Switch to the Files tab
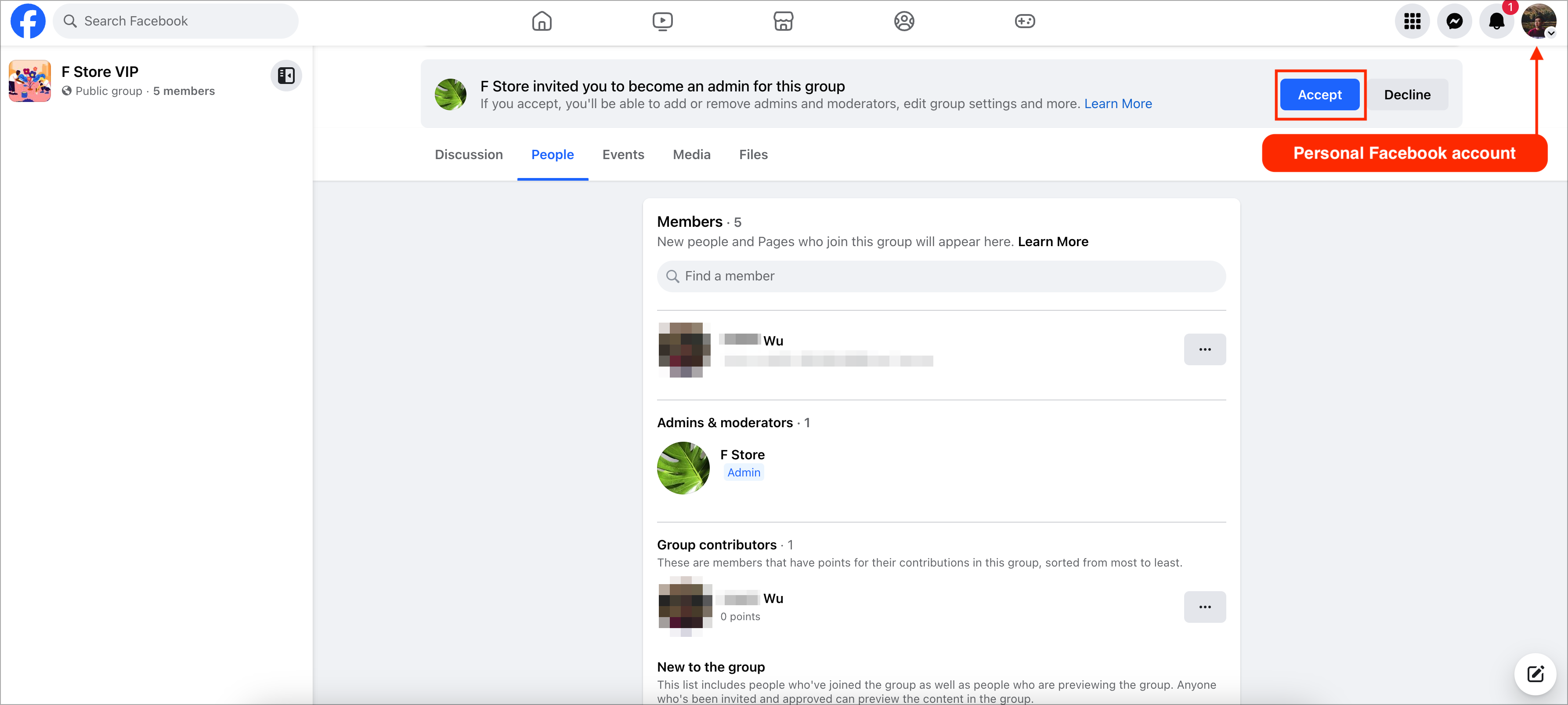1568x705 pixels. (x=753, y=155)
